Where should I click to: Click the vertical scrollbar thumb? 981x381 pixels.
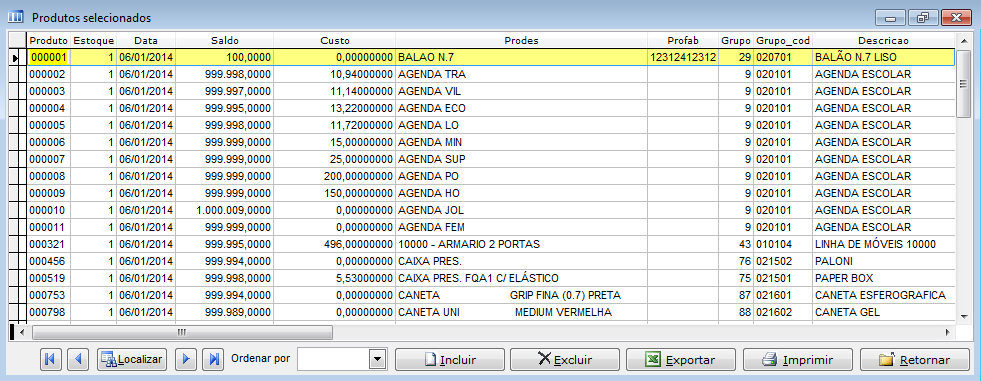(963, 83)
